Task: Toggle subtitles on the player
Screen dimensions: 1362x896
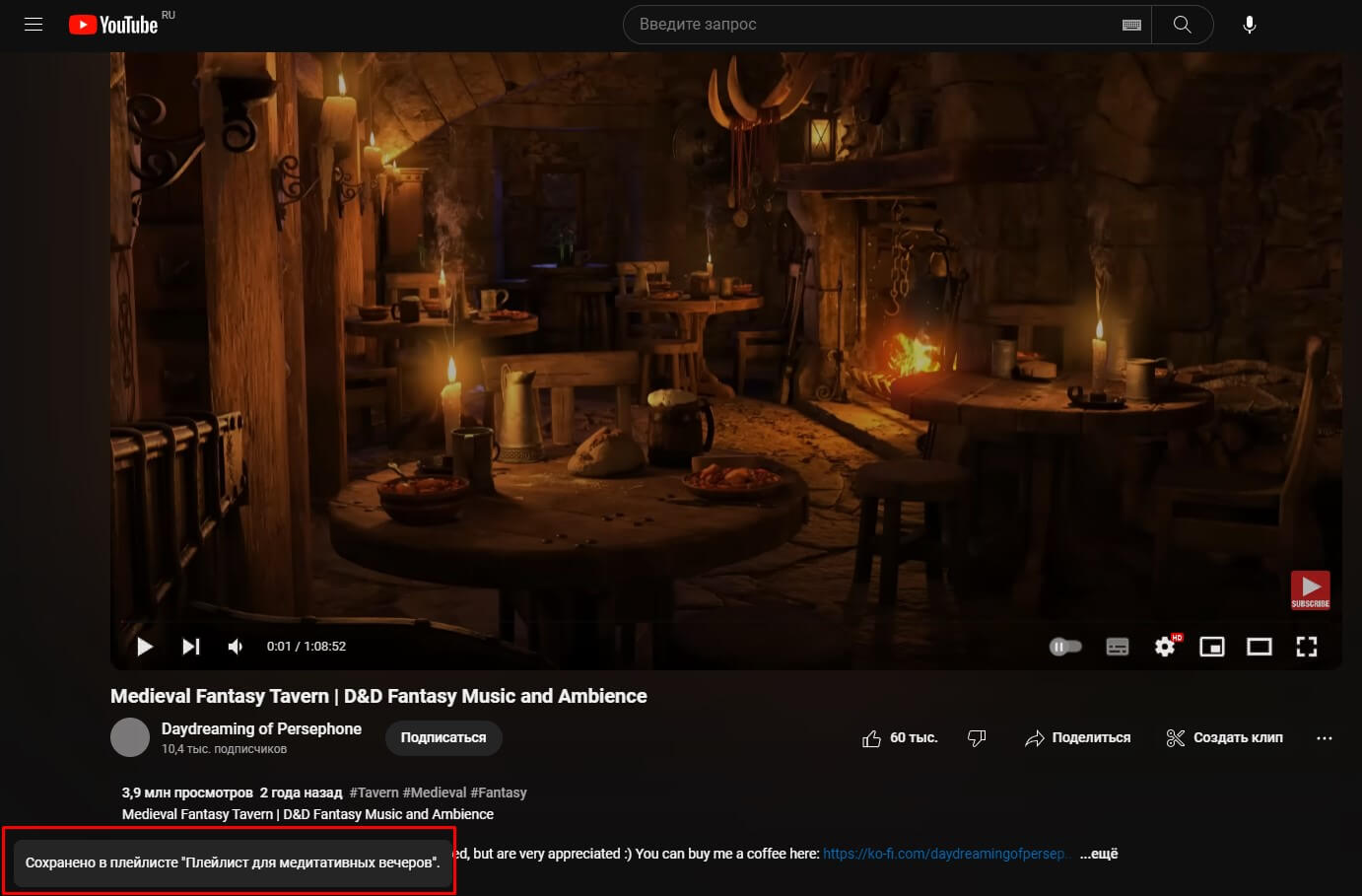Action: [1118, 647]
